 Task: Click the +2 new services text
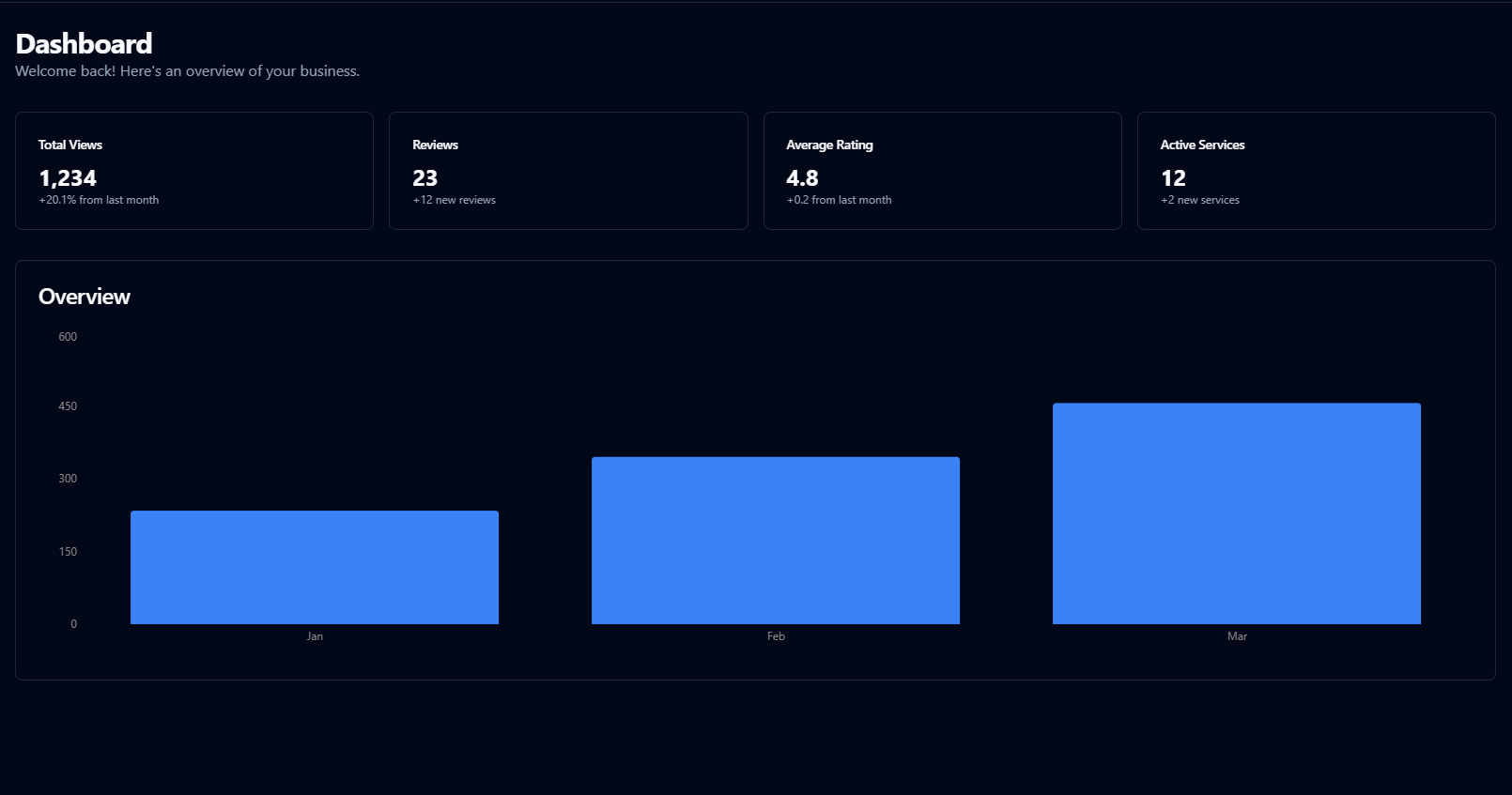(1200, 200)
